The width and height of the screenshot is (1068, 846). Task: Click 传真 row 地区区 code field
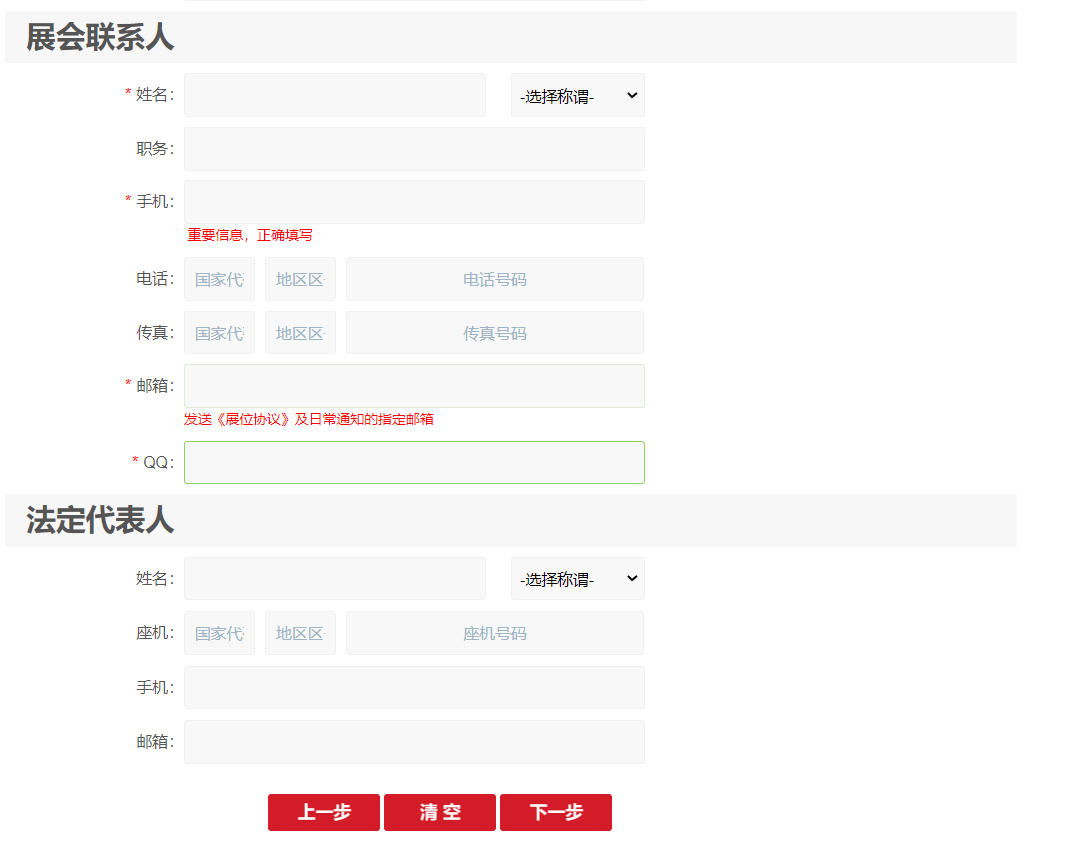pos(300,333)
